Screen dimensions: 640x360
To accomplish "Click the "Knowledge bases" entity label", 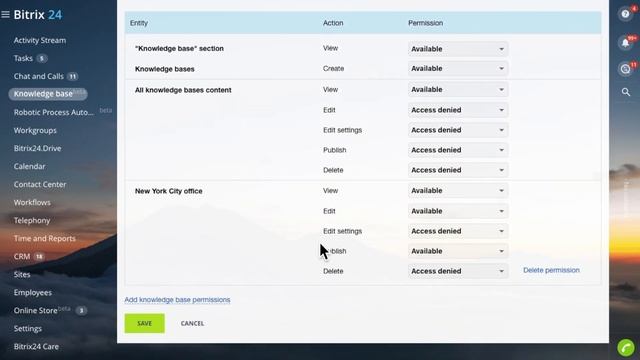I will click(x=164, y=69).
